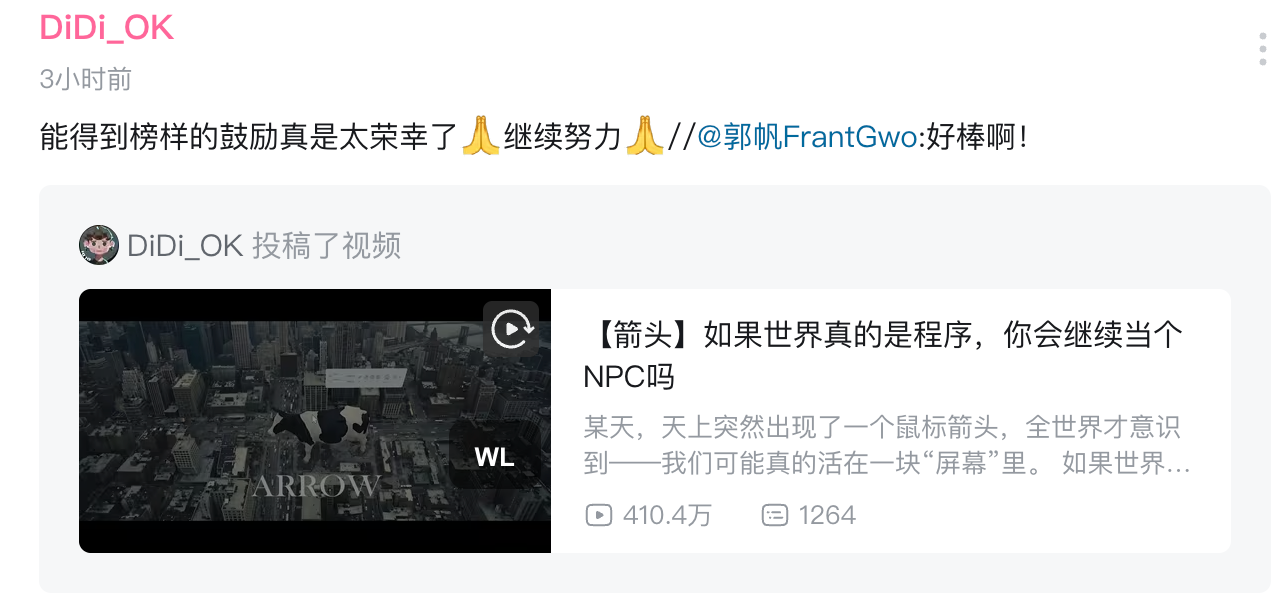This screenshot has width=1274, height=600.
Task: Click the 投稿了视频 label
Action: (x=327, y=245)
